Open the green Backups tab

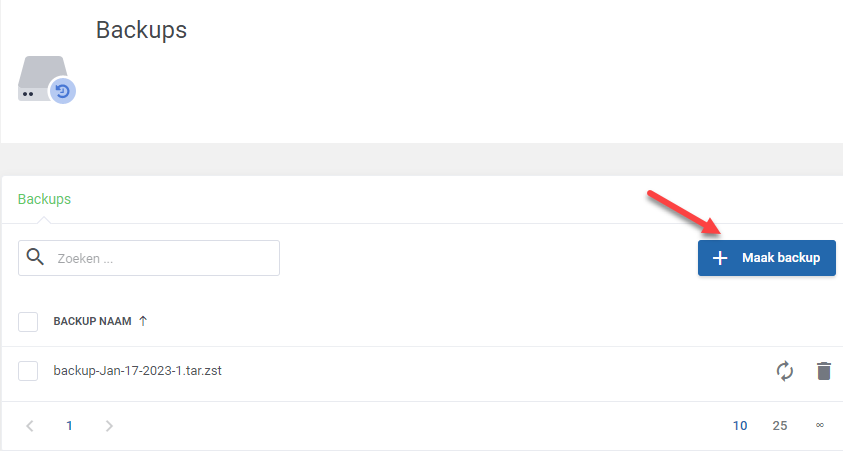coord(44,199)
